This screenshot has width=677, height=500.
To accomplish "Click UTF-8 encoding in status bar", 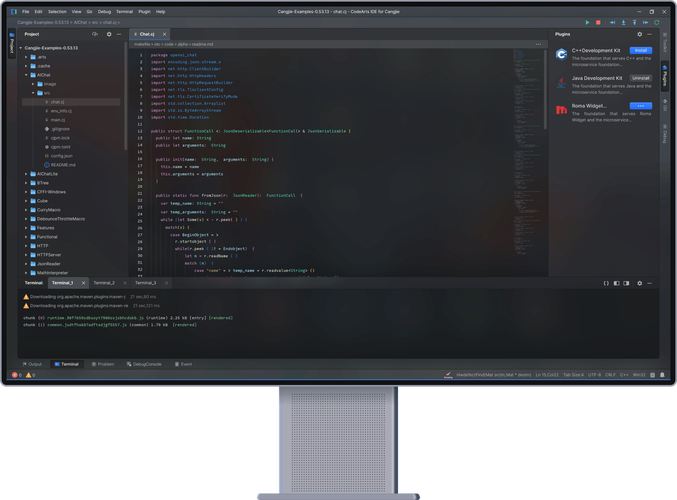I will (x=594, y=375).
